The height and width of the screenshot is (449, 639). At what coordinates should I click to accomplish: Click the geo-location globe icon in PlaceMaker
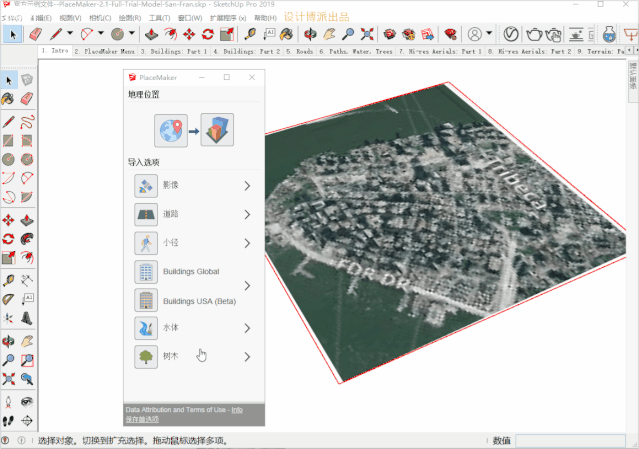pyautogui.click(x=171, y=130)
